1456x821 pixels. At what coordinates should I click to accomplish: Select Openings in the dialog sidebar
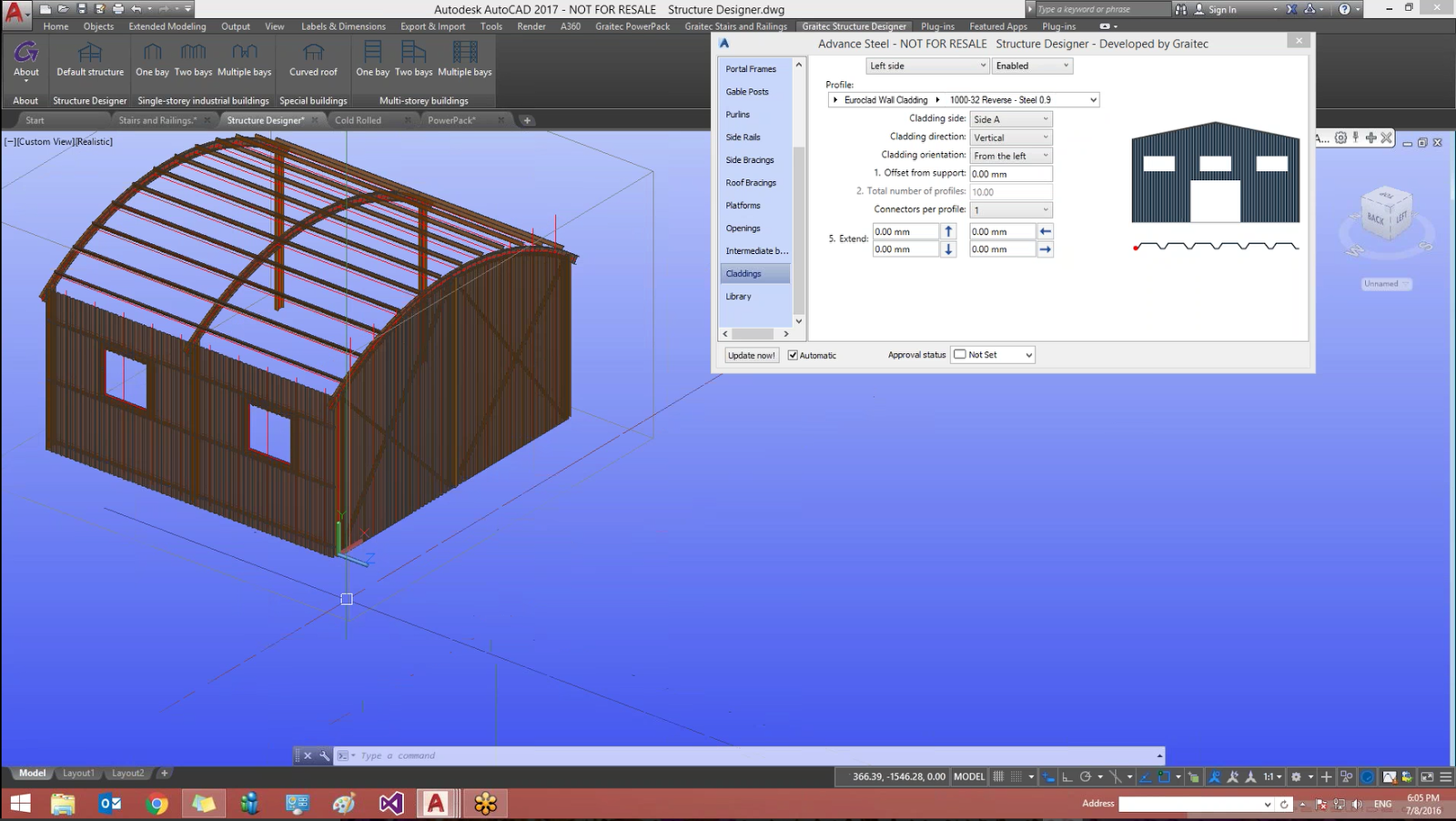[x=743, y=228]
